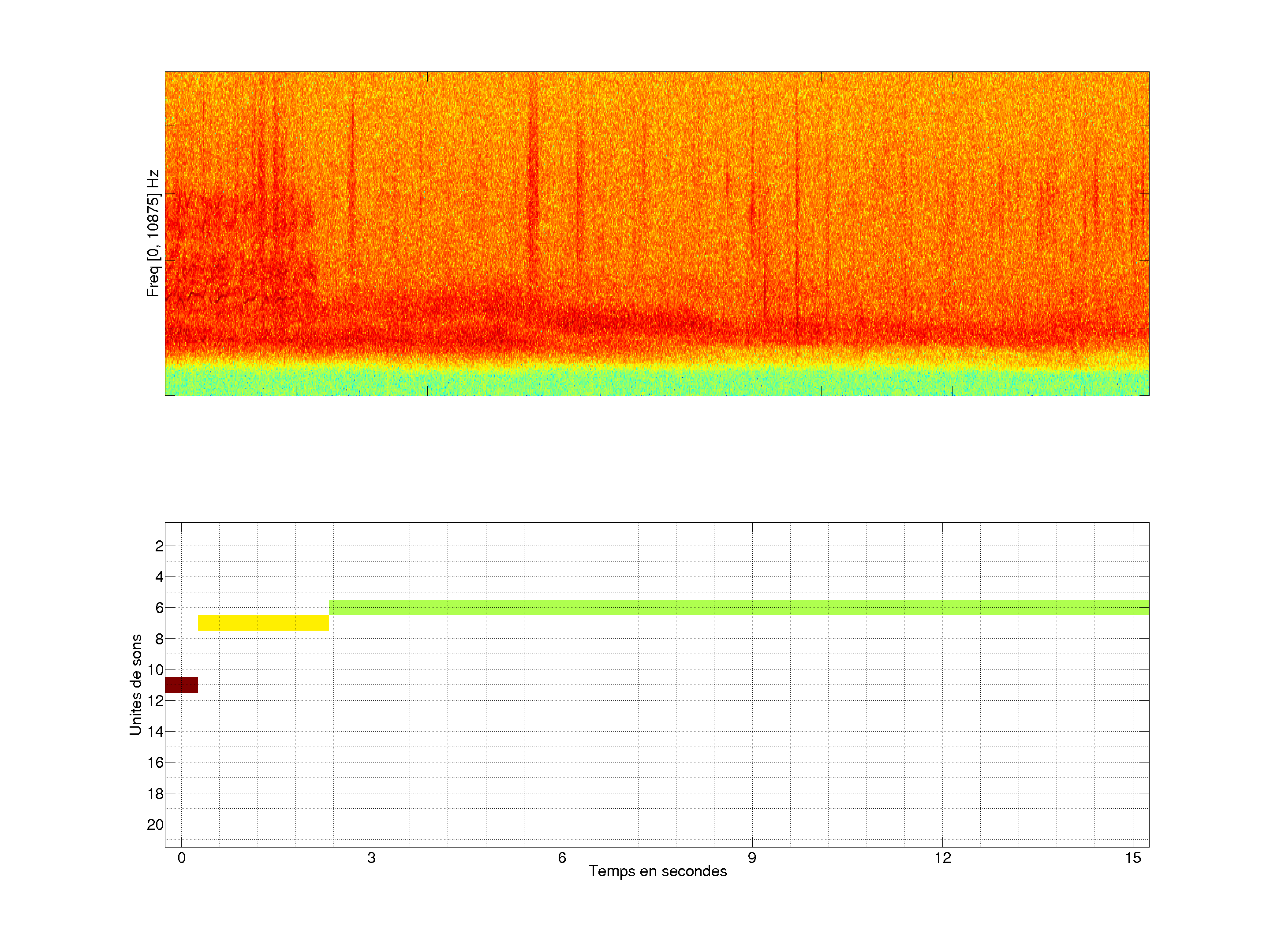The width and height of the screenshot is (1270, 952).
Task: Click the x-axis tick label 6
Action: click(561, 858)
